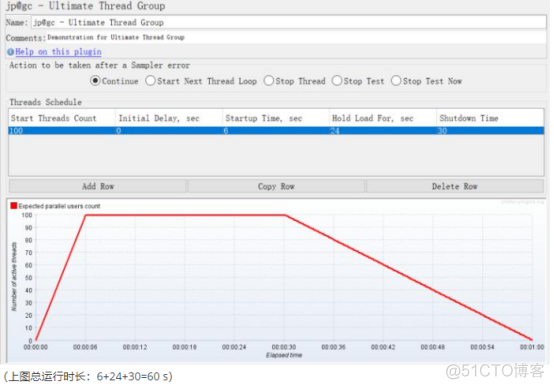Click the Copy Row button
The image size is (554, 389).
click(x=276, y=186)
